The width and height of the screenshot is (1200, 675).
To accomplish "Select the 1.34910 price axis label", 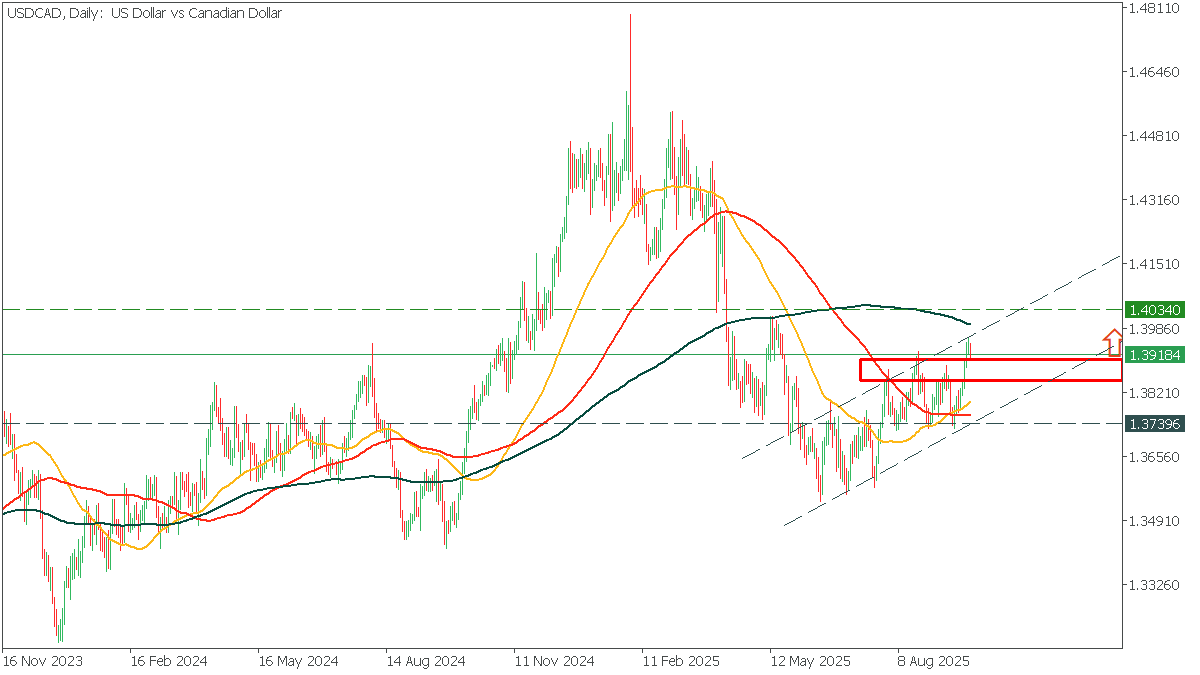I will pos(1152,521).
